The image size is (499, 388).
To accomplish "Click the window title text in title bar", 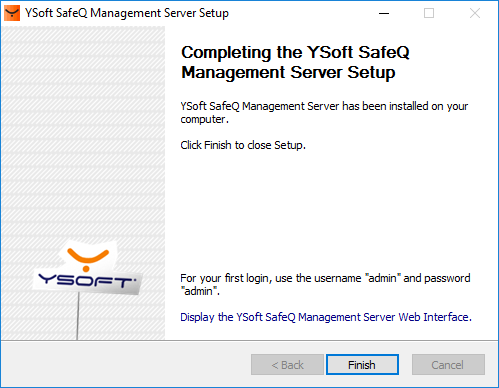I will pos(127,13).
